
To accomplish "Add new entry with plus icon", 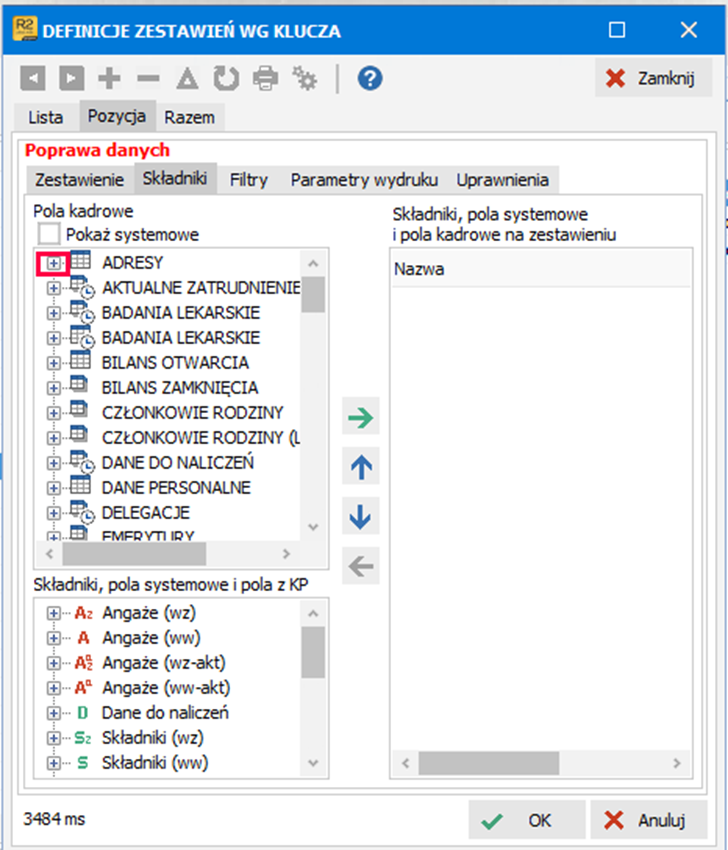I will pos(109,79).
